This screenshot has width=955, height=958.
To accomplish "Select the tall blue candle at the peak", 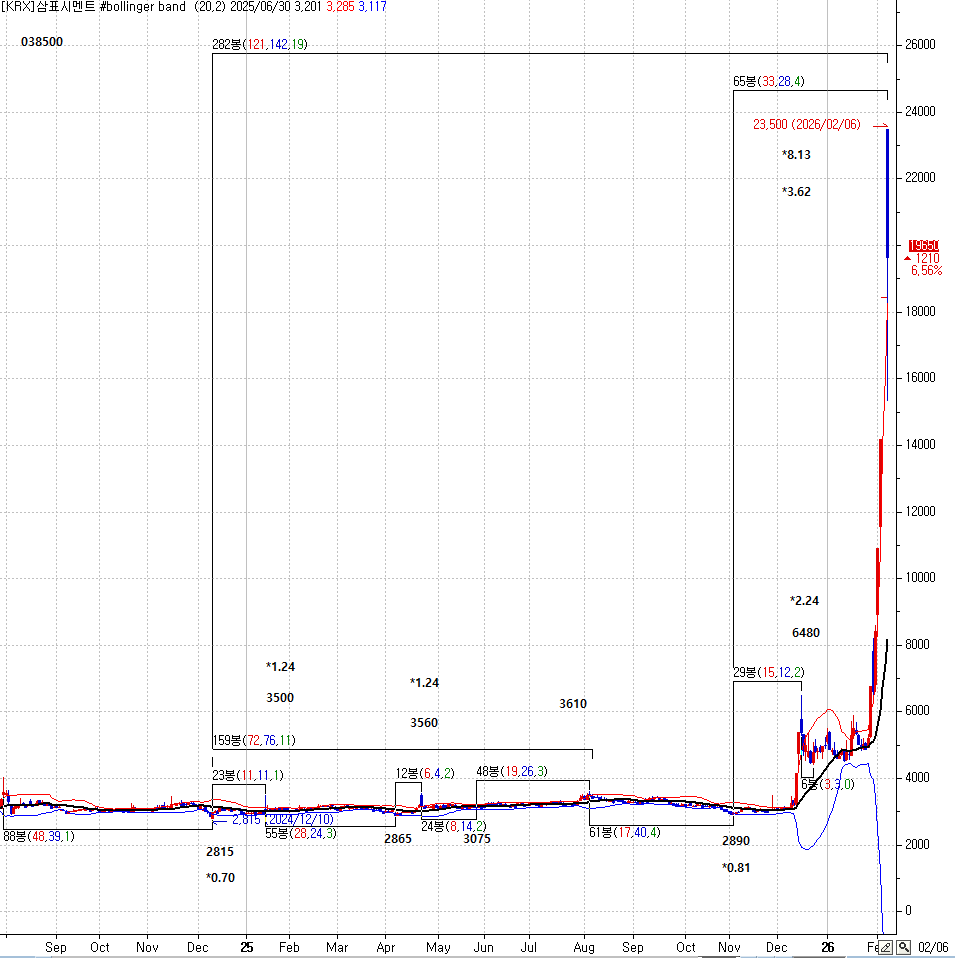I will (888, 192).
